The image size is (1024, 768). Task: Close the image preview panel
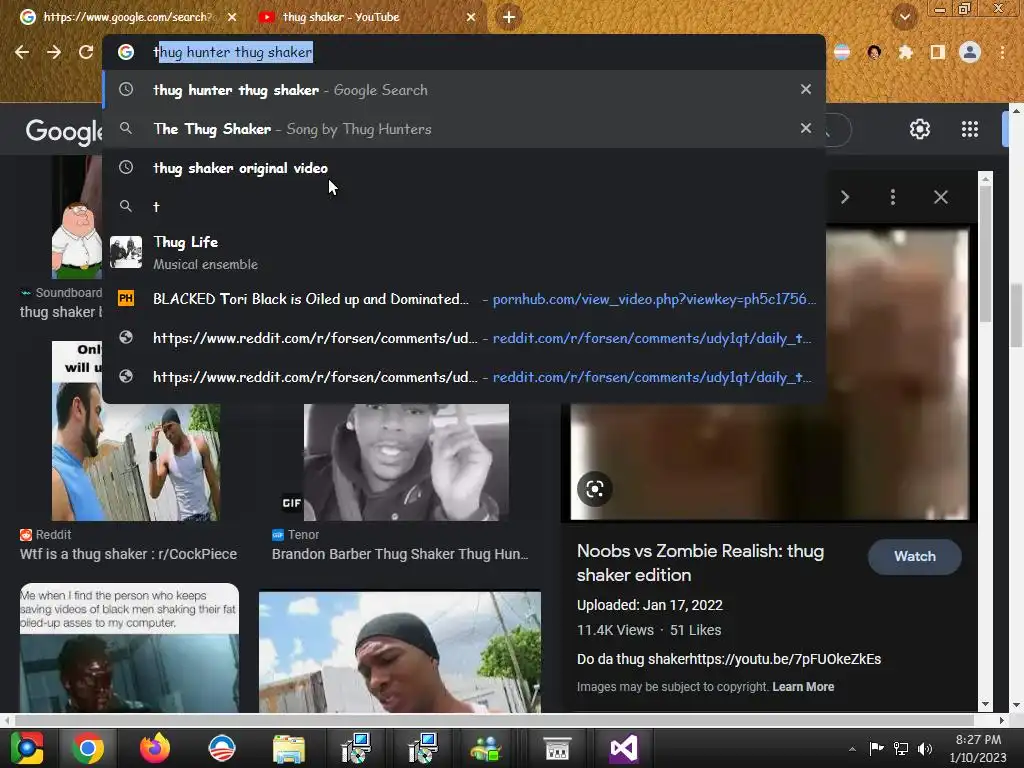(x=940, y=197)
